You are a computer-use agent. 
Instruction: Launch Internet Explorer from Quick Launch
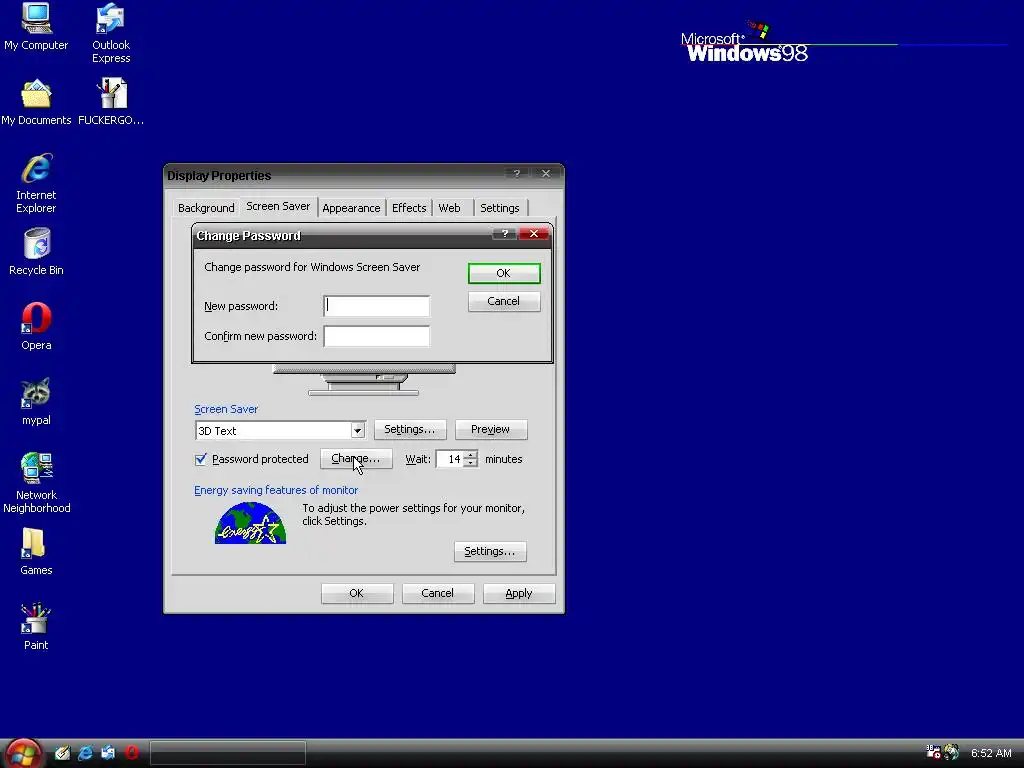tap(85, 753)
